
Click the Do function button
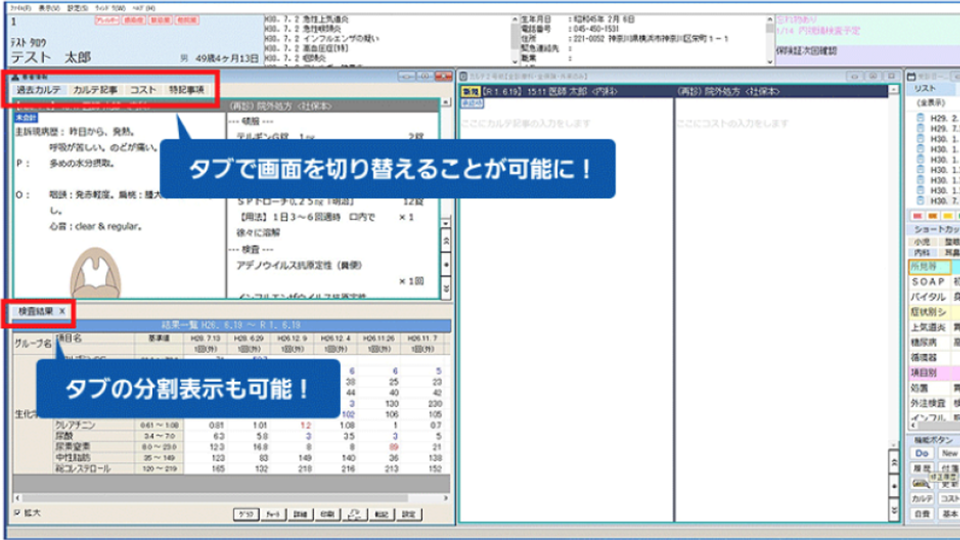coord(921,453)
